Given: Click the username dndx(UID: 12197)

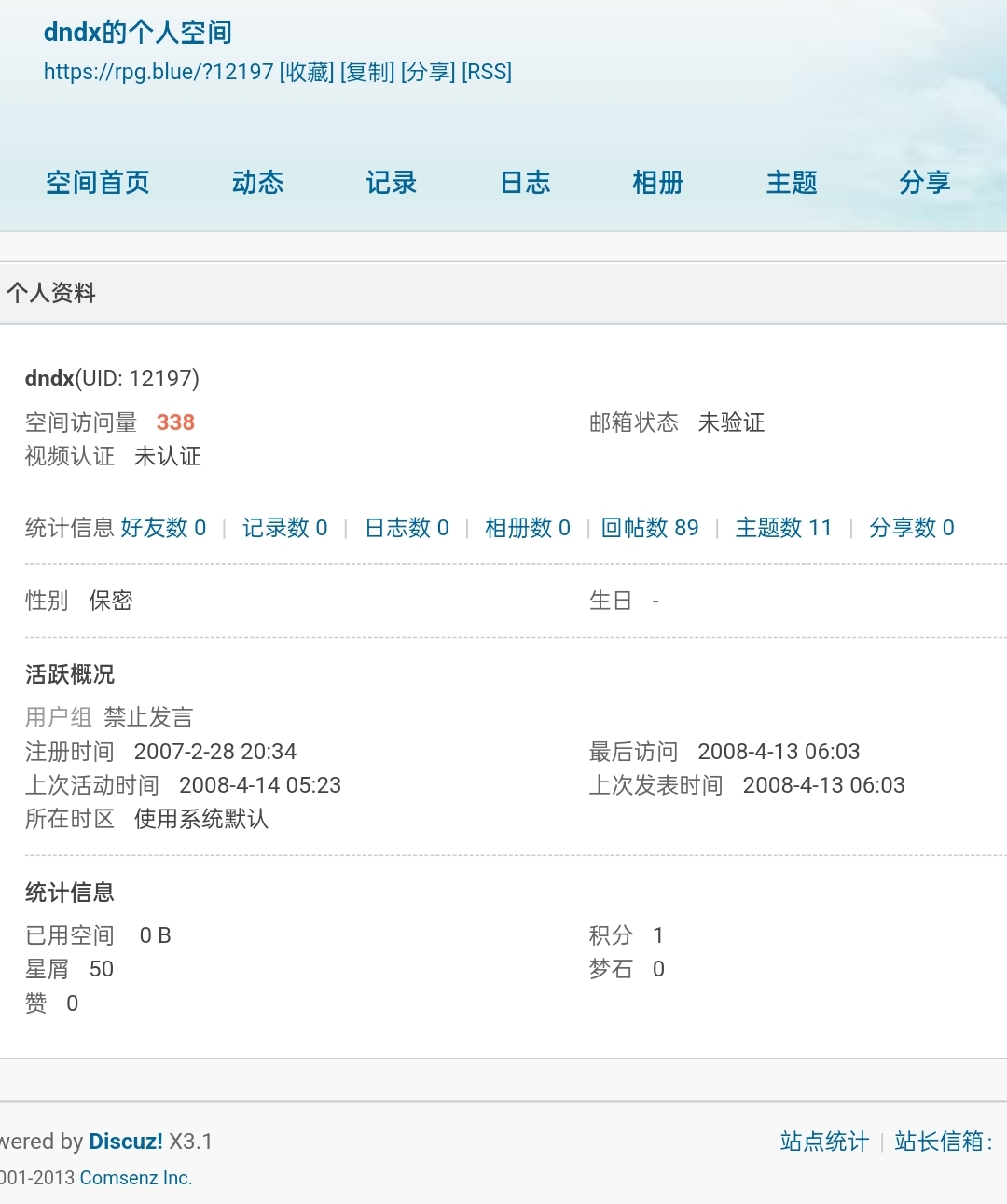Looking at the screenshot, I should (112, 379).
